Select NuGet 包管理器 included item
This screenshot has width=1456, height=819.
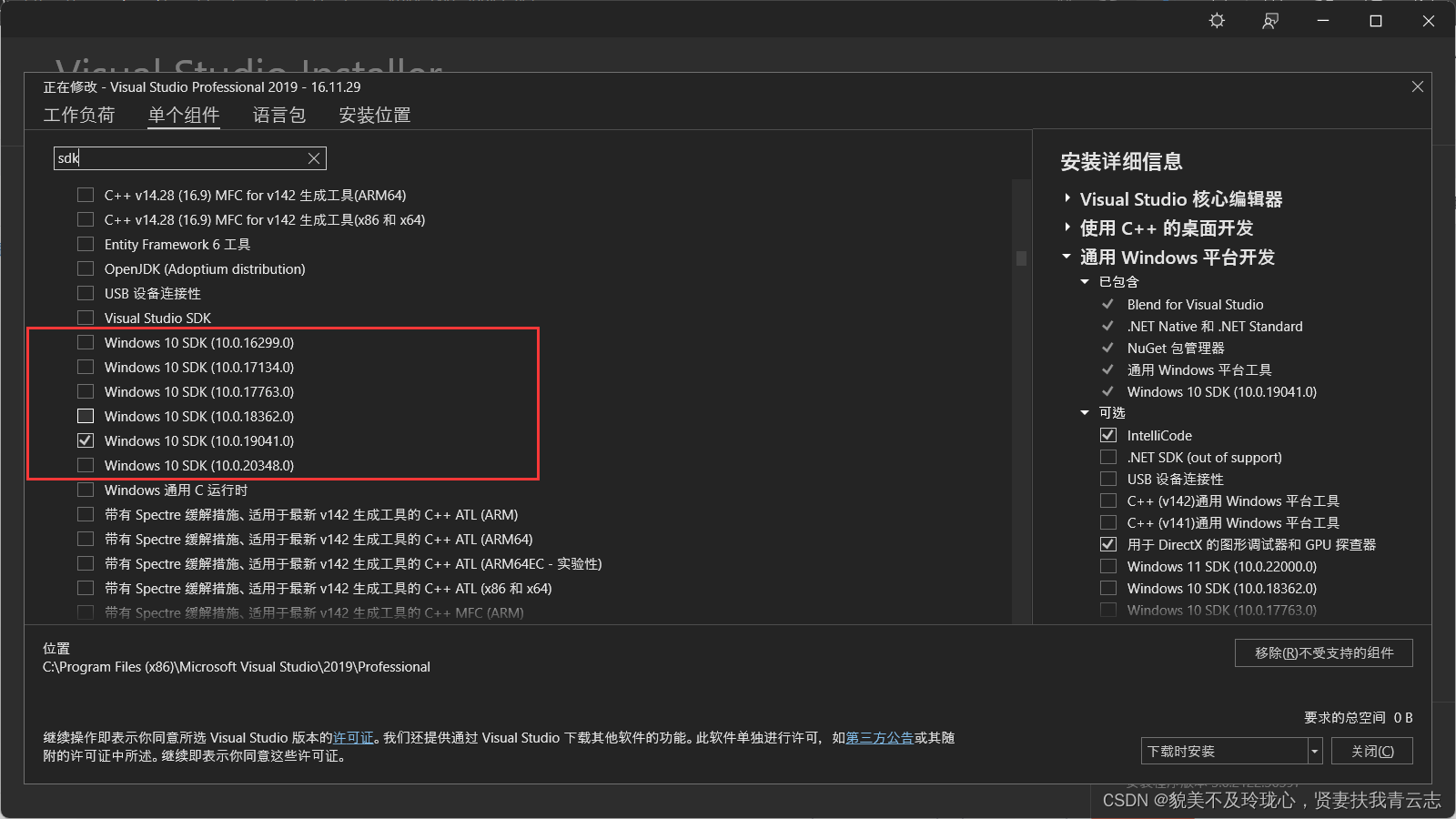click(1176, 349)
